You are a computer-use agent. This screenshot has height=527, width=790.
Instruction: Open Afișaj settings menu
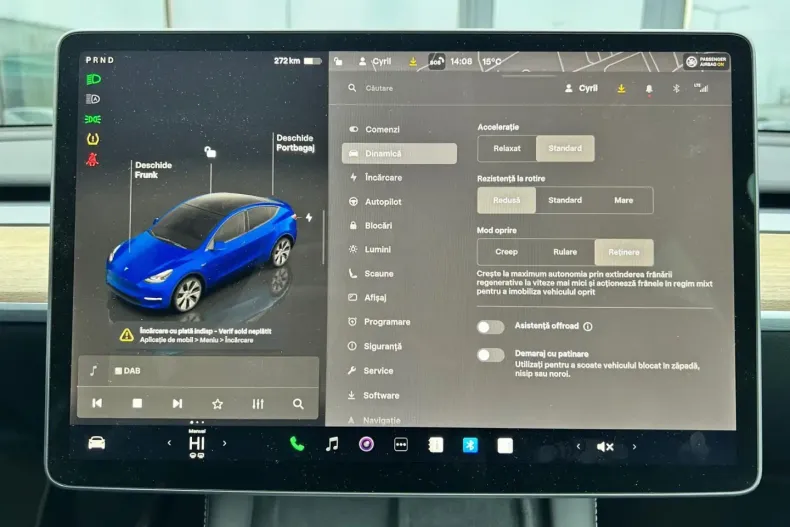point(400,298)
